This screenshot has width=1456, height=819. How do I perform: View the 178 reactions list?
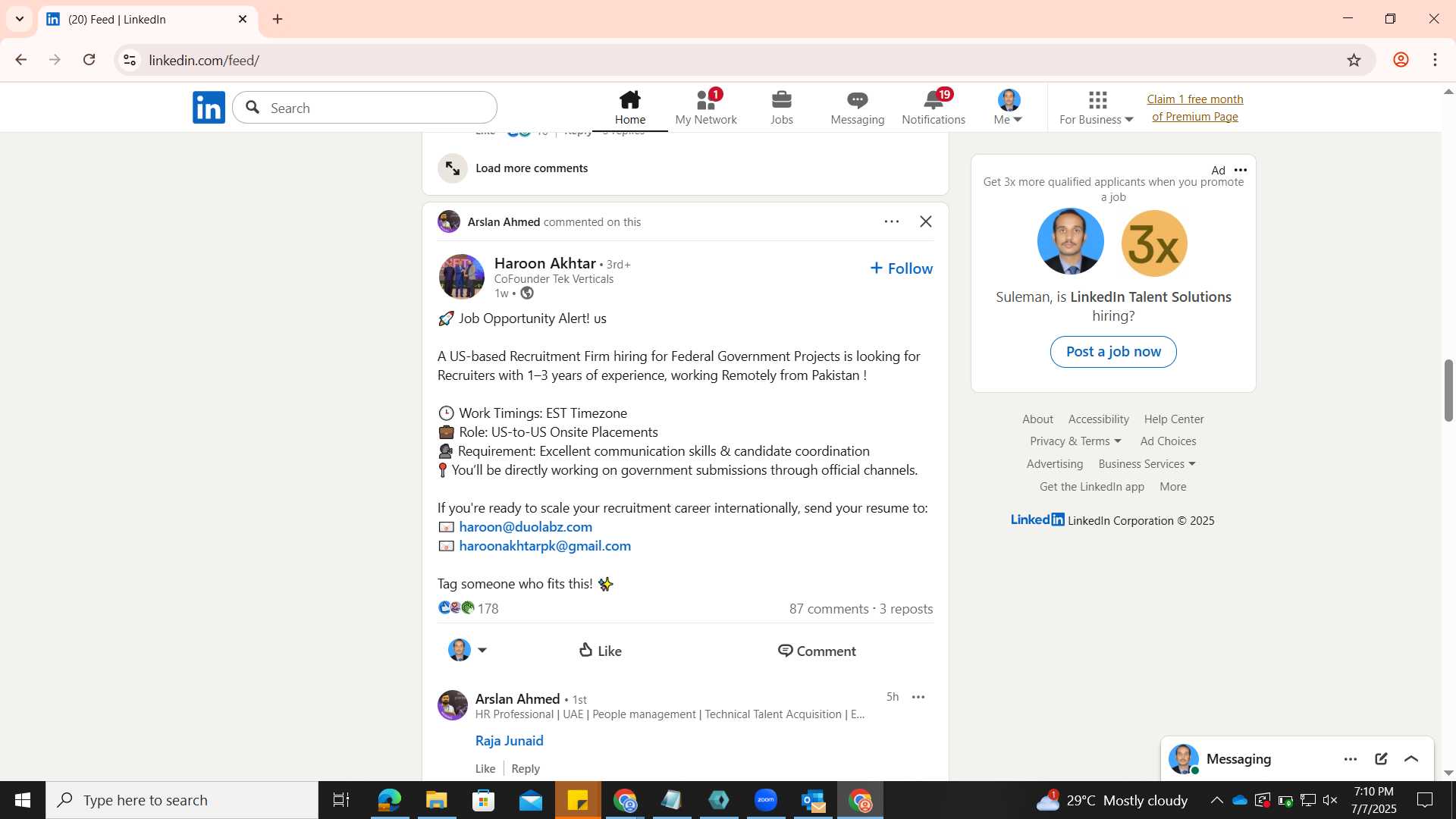point(468,608)
